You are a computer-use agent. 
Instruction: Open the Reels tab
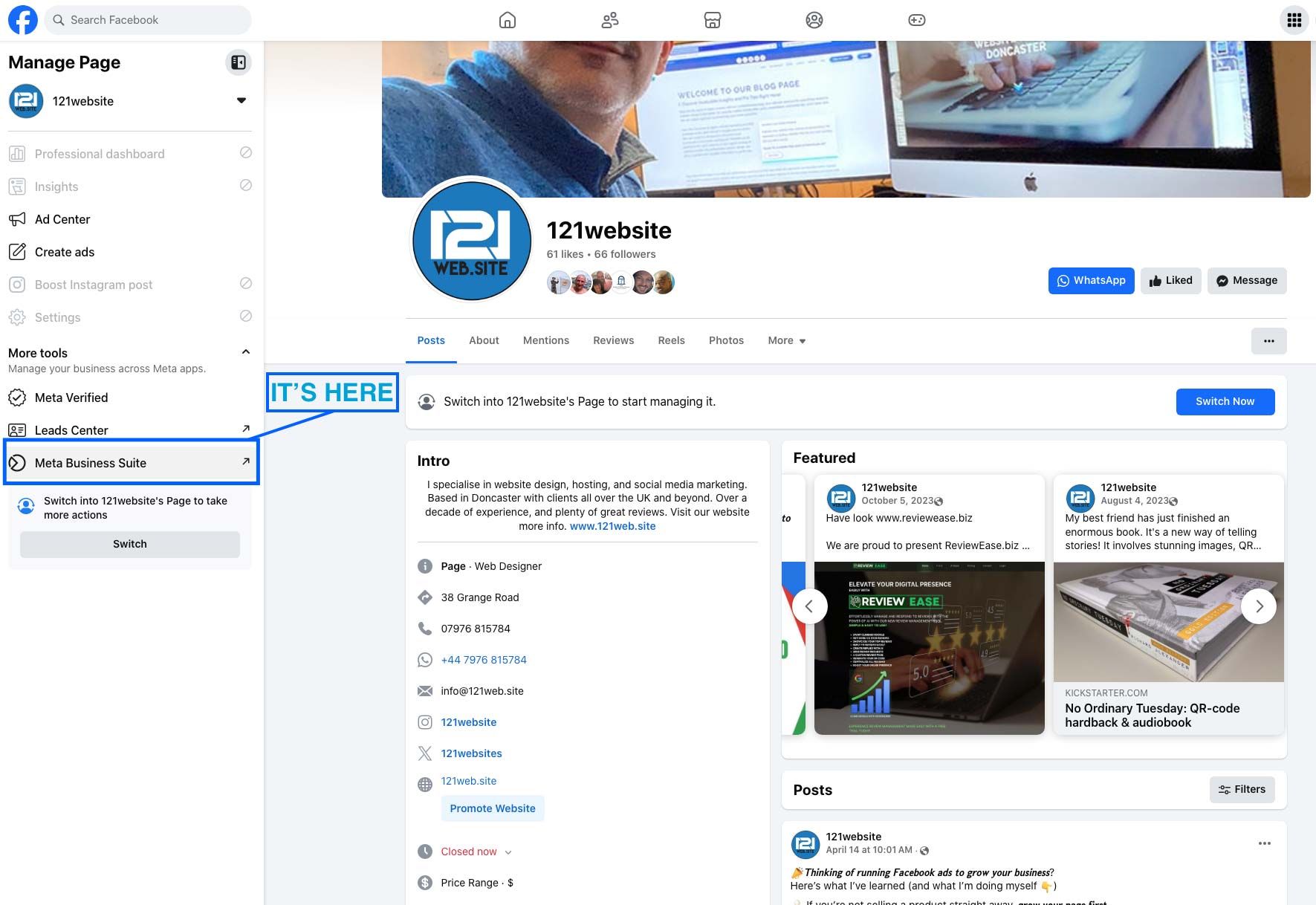click(672, 340)
